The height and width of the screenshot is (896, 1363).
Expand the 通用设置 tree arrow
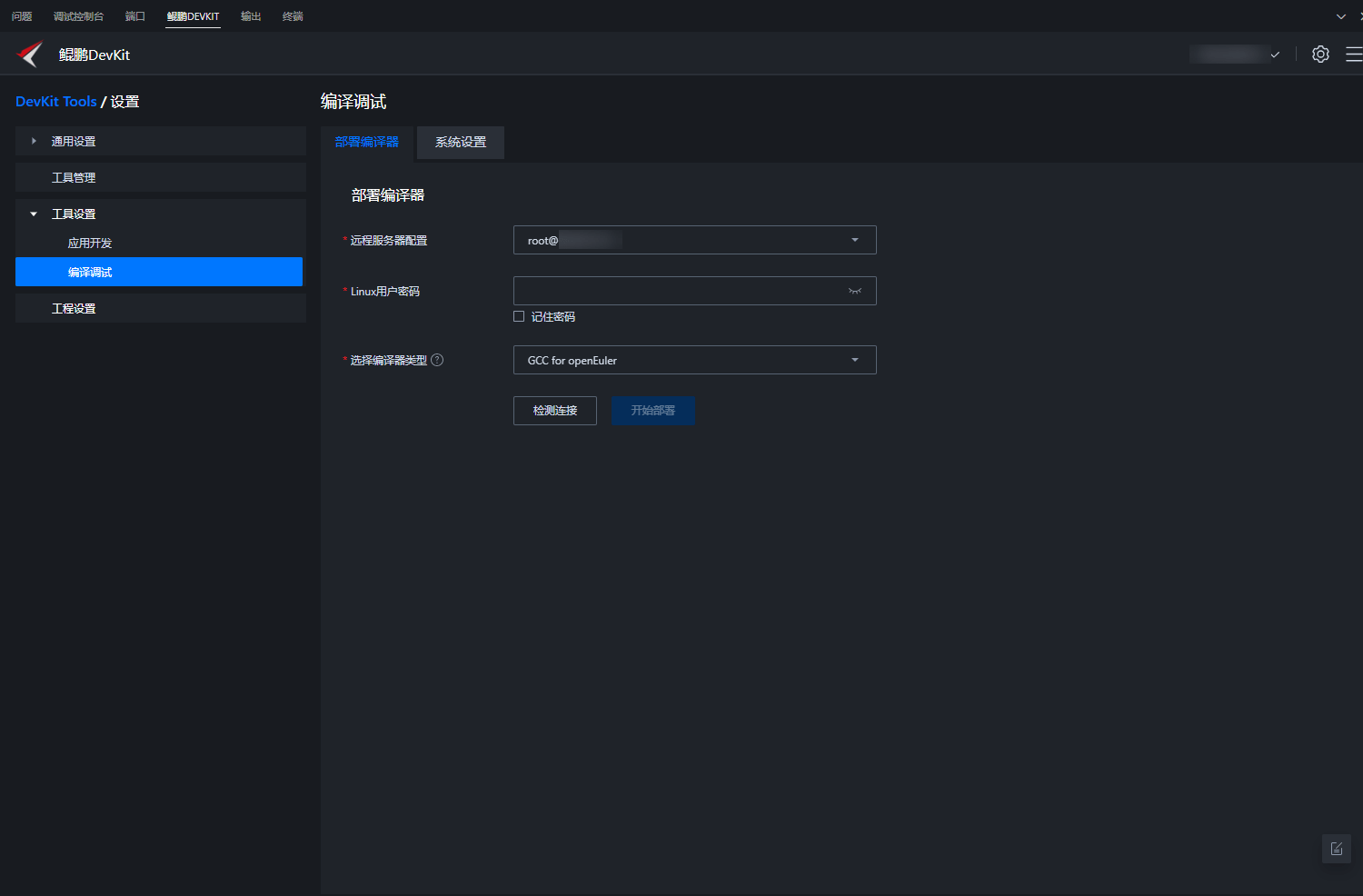tap(34, 141)
